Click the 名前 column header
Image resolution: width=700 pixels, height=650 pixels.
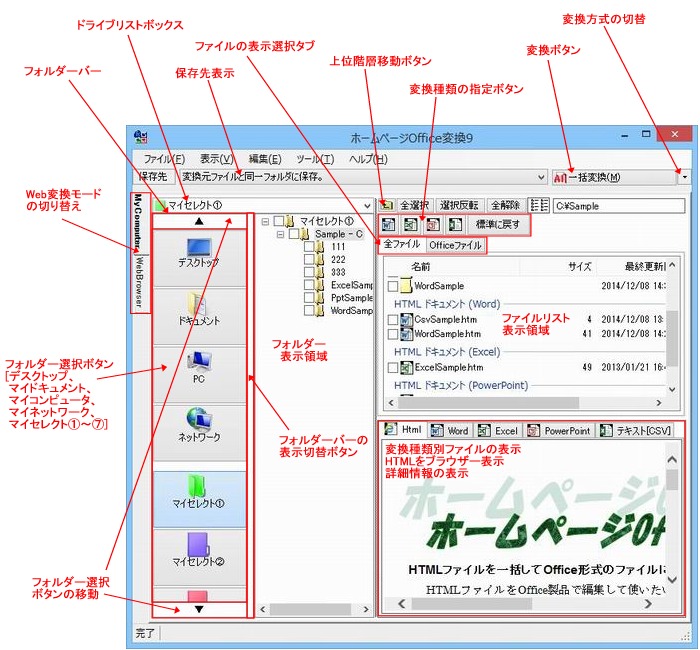coord(420,267)
